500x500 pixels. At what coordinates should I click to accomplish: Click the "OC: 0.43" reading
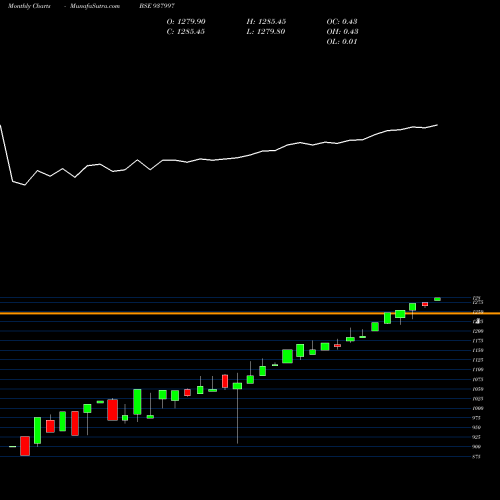pyautogui.click(x=342, y=22)
